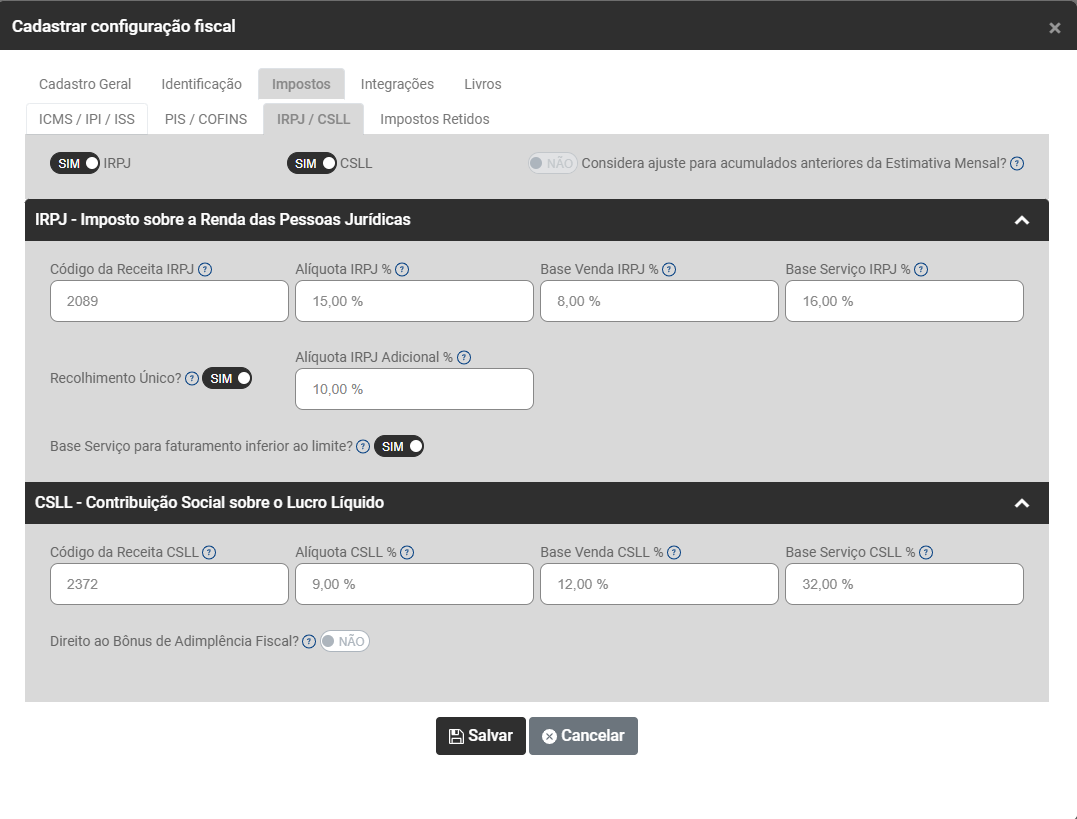The image size is (1077, 819).
Task: Click the Alíquota CSLL % input field
Action: pos(414,584)
